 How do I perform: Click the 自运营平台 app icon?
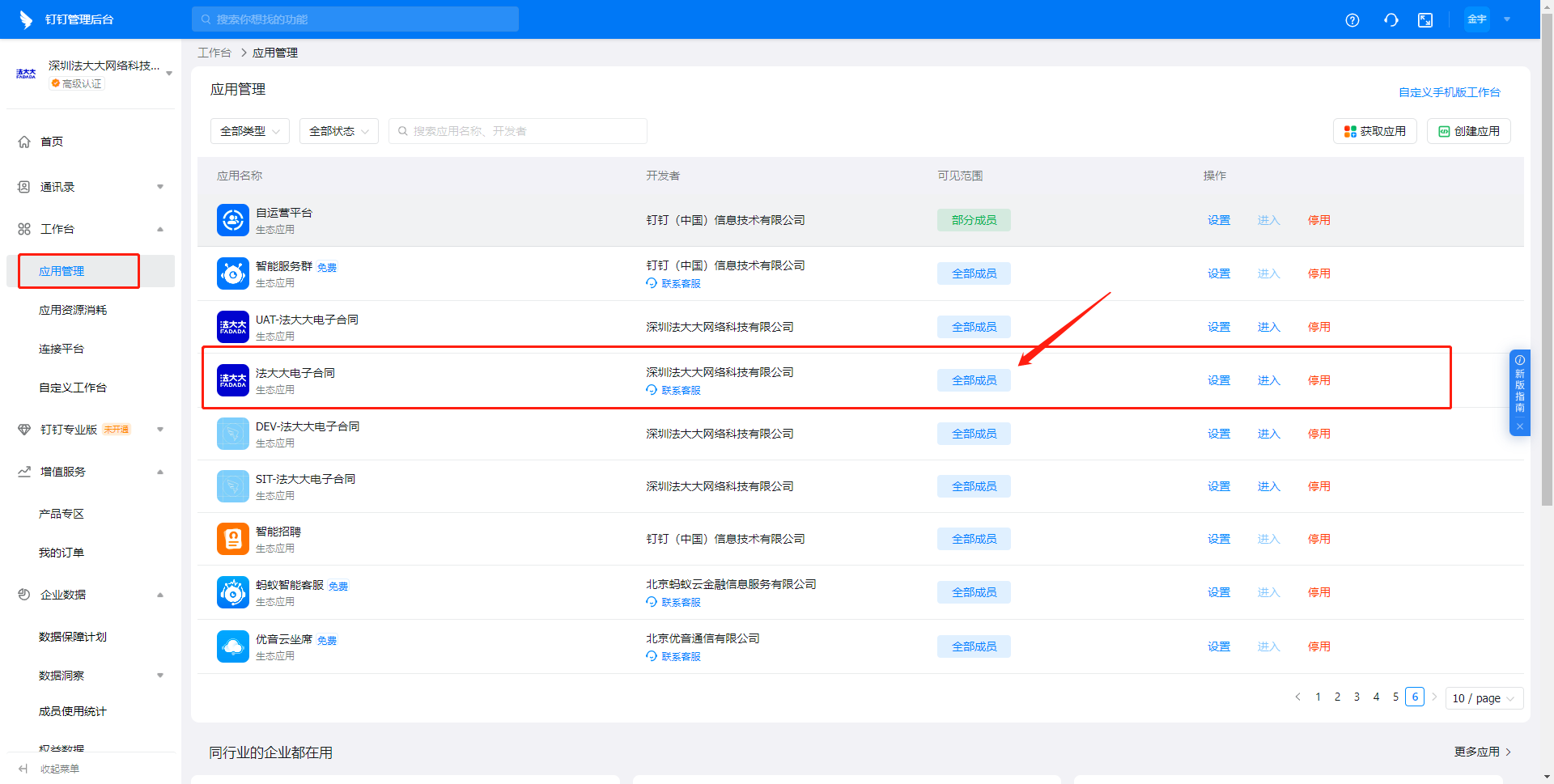point(233,220)
